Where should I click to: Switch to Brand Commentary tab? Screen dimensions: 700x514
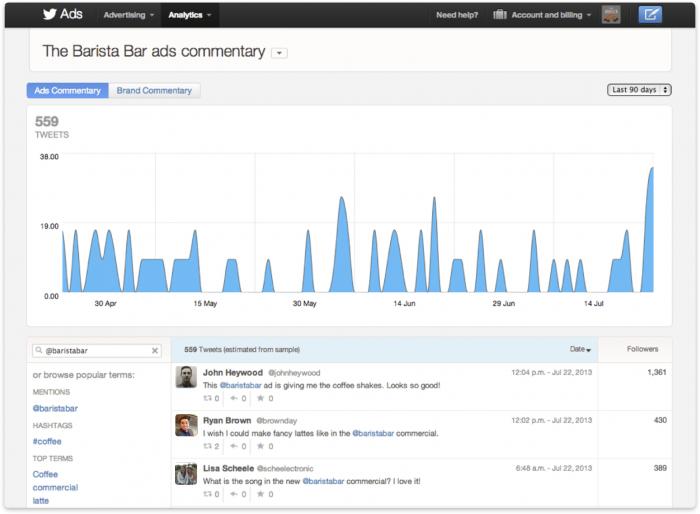pyautogui.click(x=154, y=90)
